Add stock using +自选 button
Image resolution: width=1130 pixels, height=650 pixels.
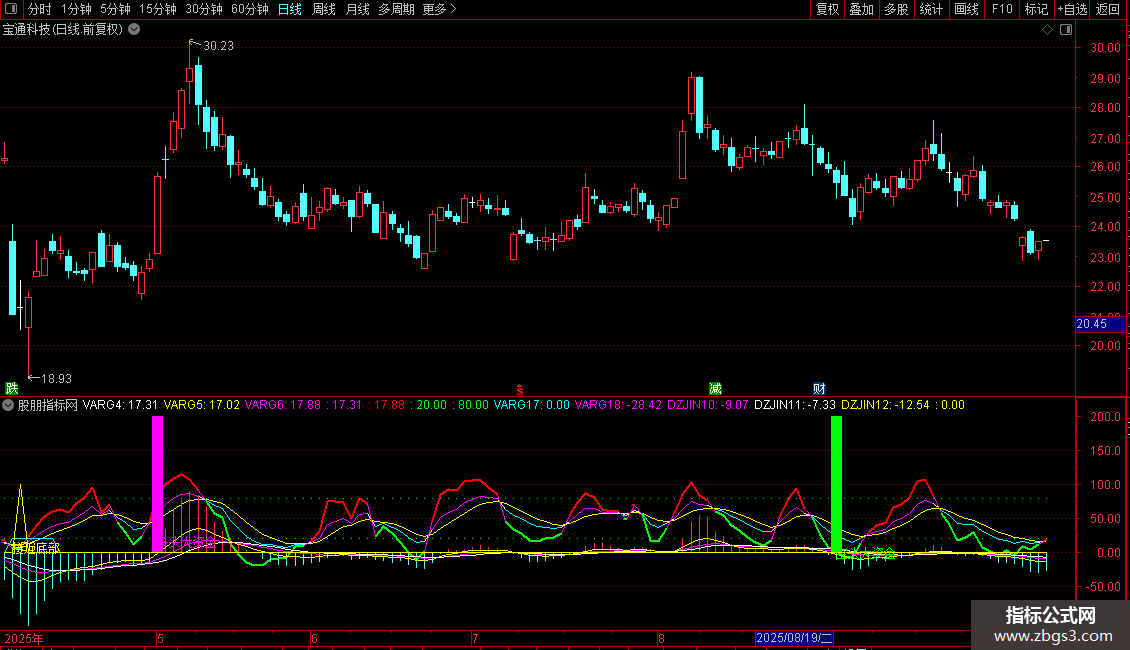pyautogui.click(x=1071, y=9)
